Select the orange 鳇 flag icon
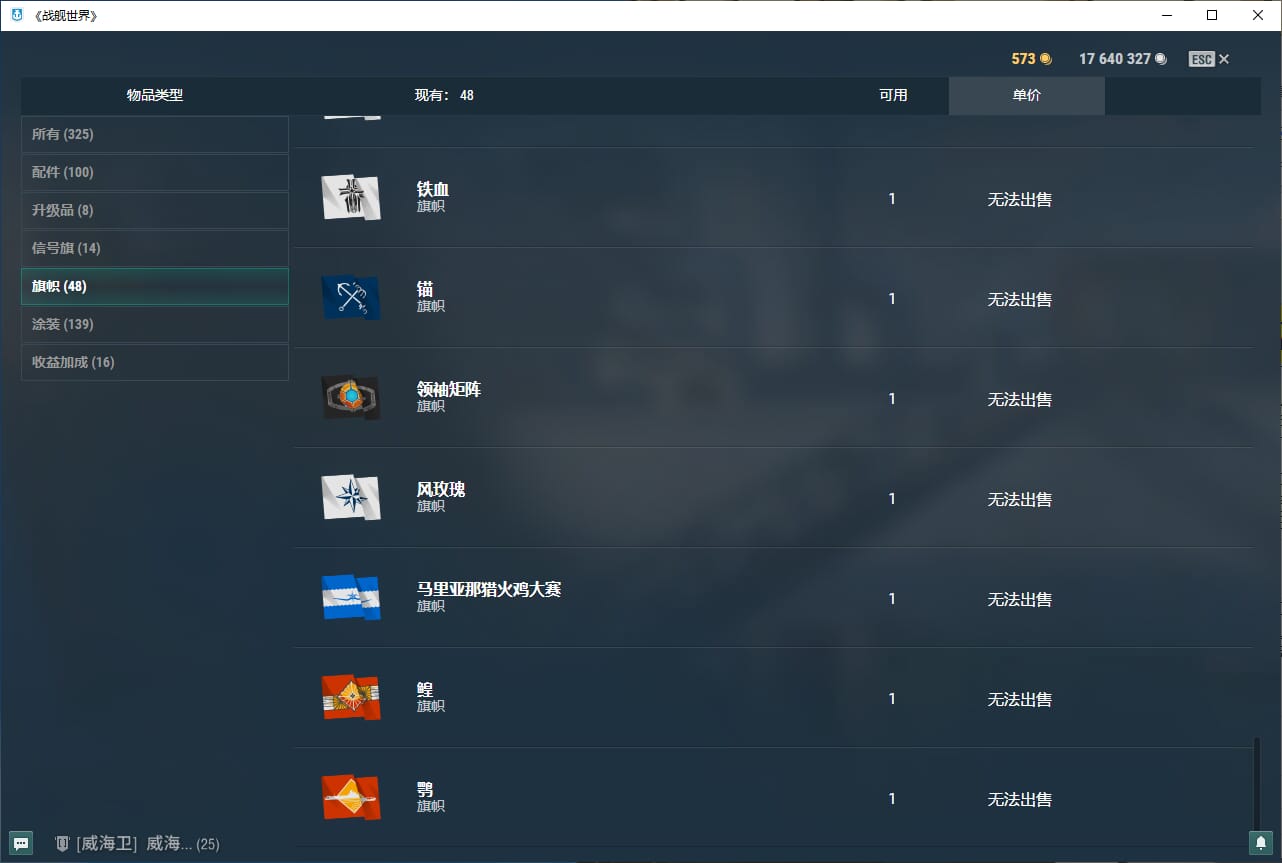 (350, 698)
